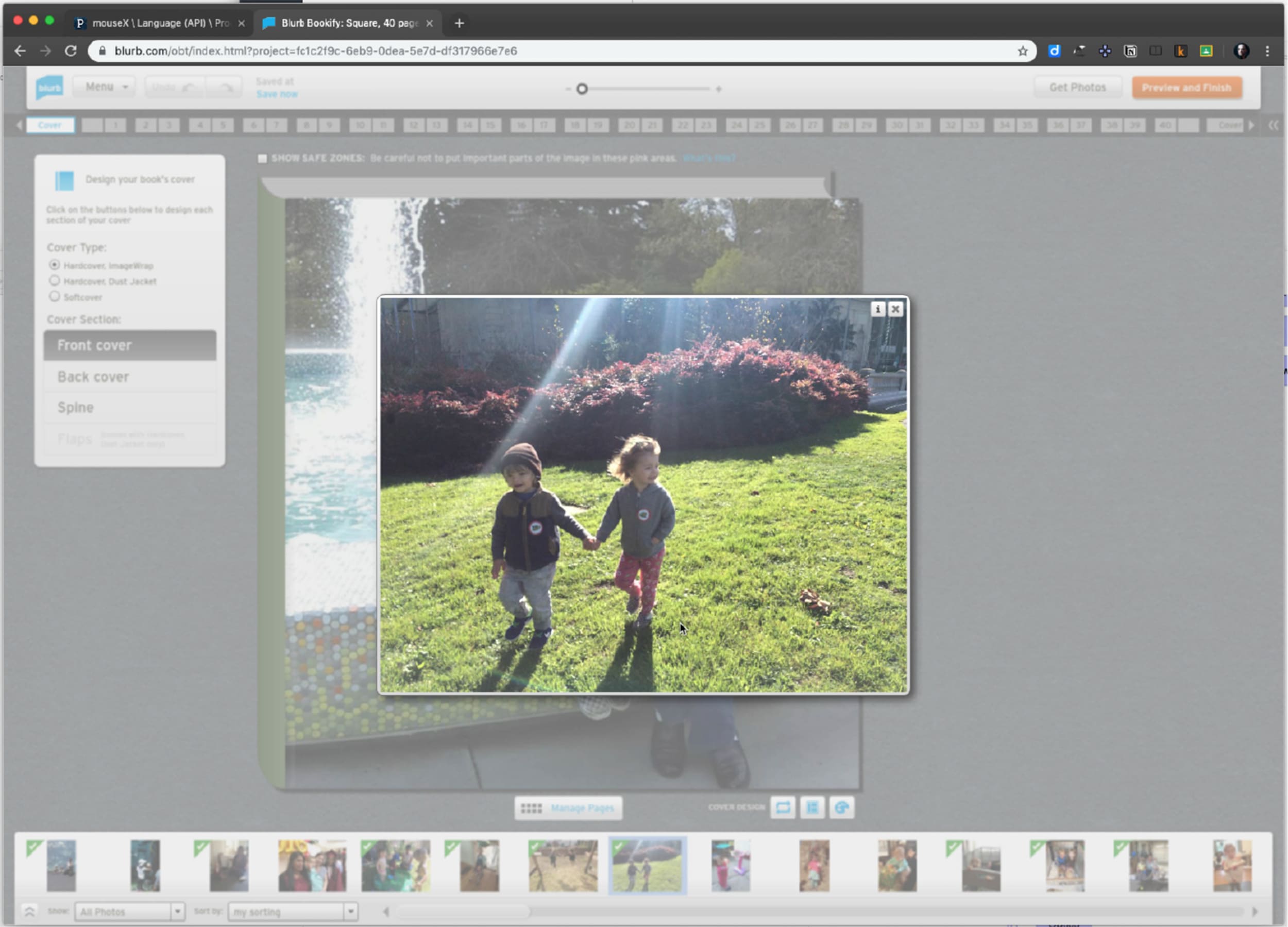1288x927 pixels.
Task: Click the Cover Design layout icon
Action: pyautogui.click(x=812, y=807)
